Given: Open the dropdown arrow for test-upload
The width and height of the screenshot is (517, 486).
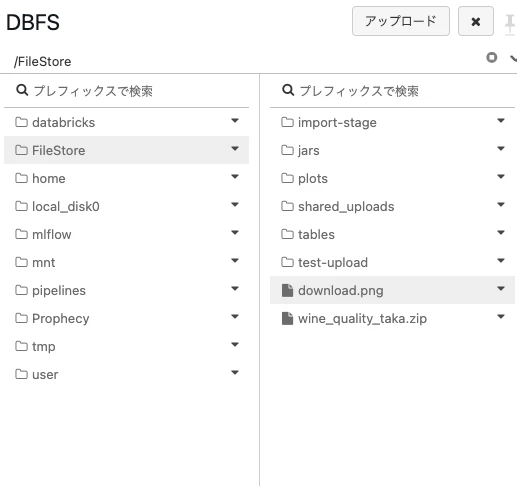Looking at the screenshot, I should (501, 260).
